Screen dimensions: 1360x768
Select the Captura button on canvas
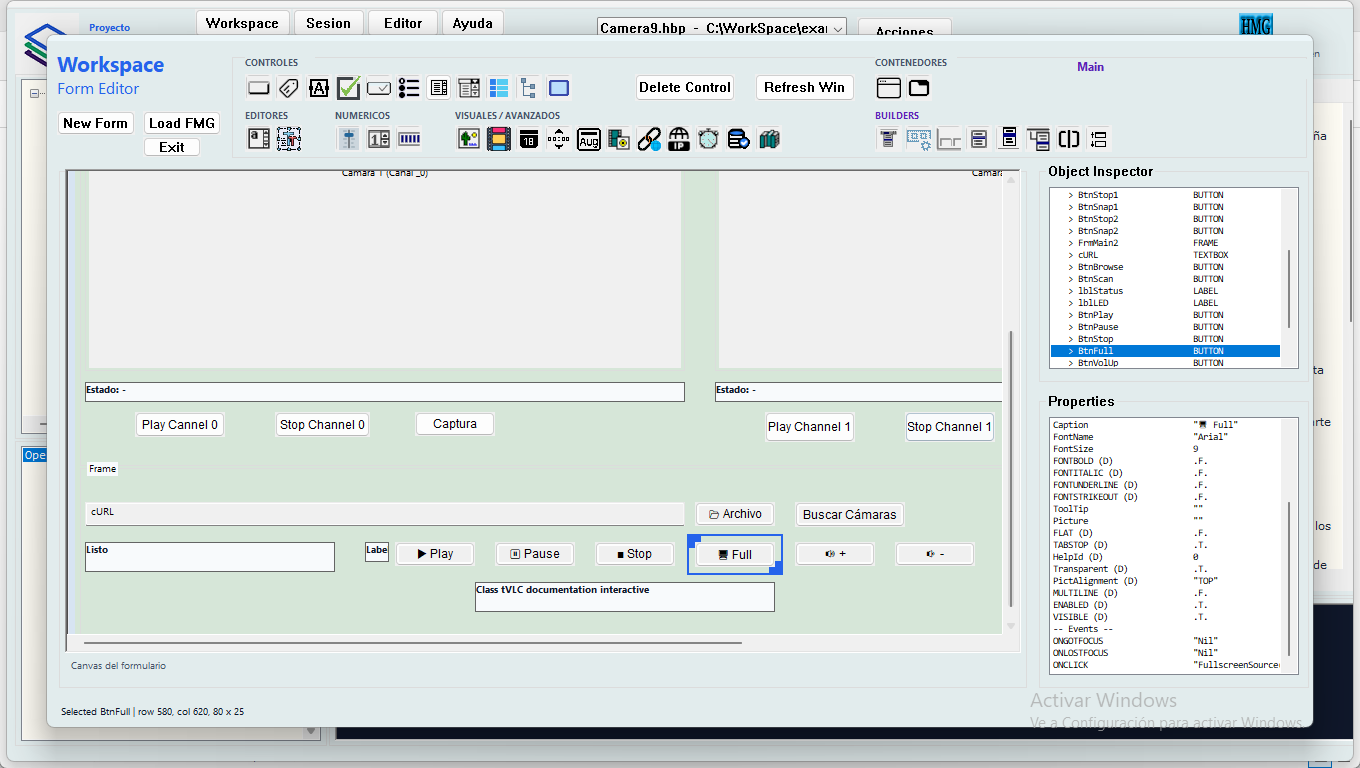point(455,424)
